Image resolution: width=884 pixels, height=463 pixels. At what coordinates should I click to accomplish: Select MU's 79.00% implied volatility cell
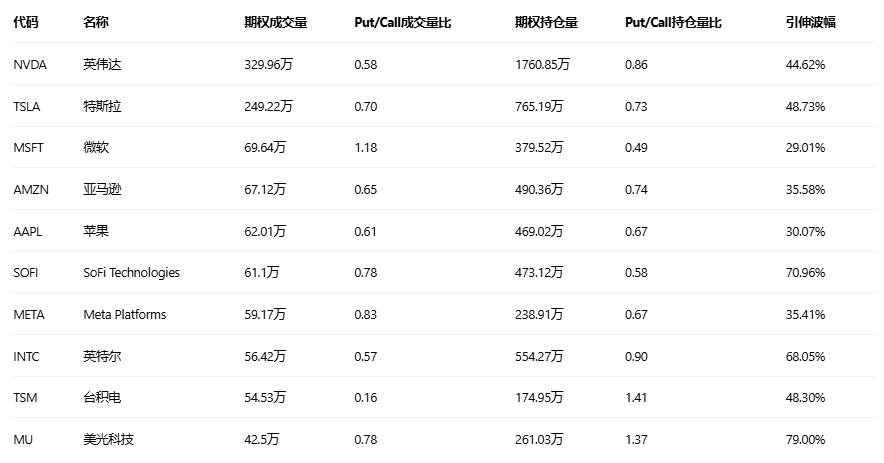click(x=805, y=439)
